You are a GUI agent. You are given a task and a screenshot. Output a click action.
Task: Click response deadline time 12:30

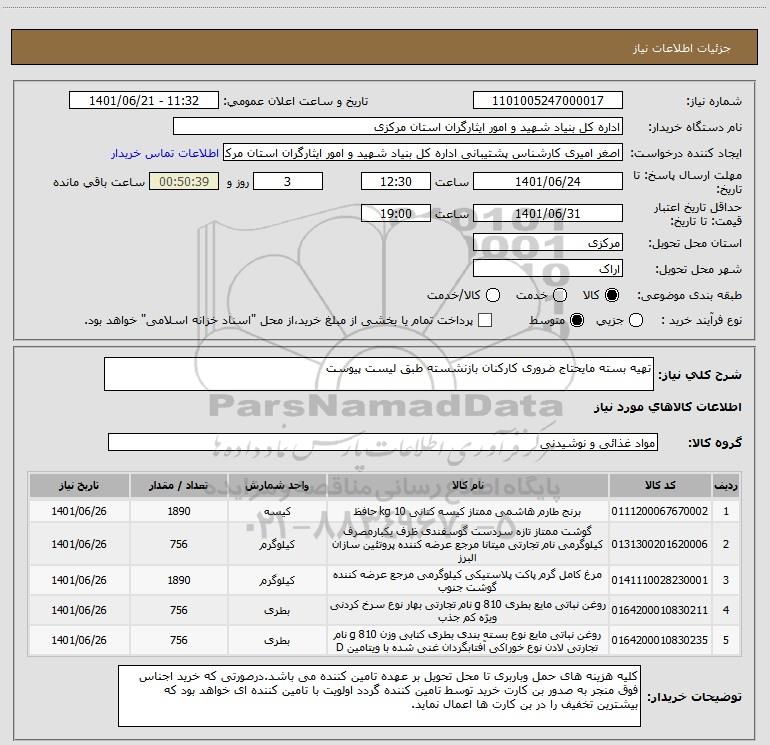396,182
